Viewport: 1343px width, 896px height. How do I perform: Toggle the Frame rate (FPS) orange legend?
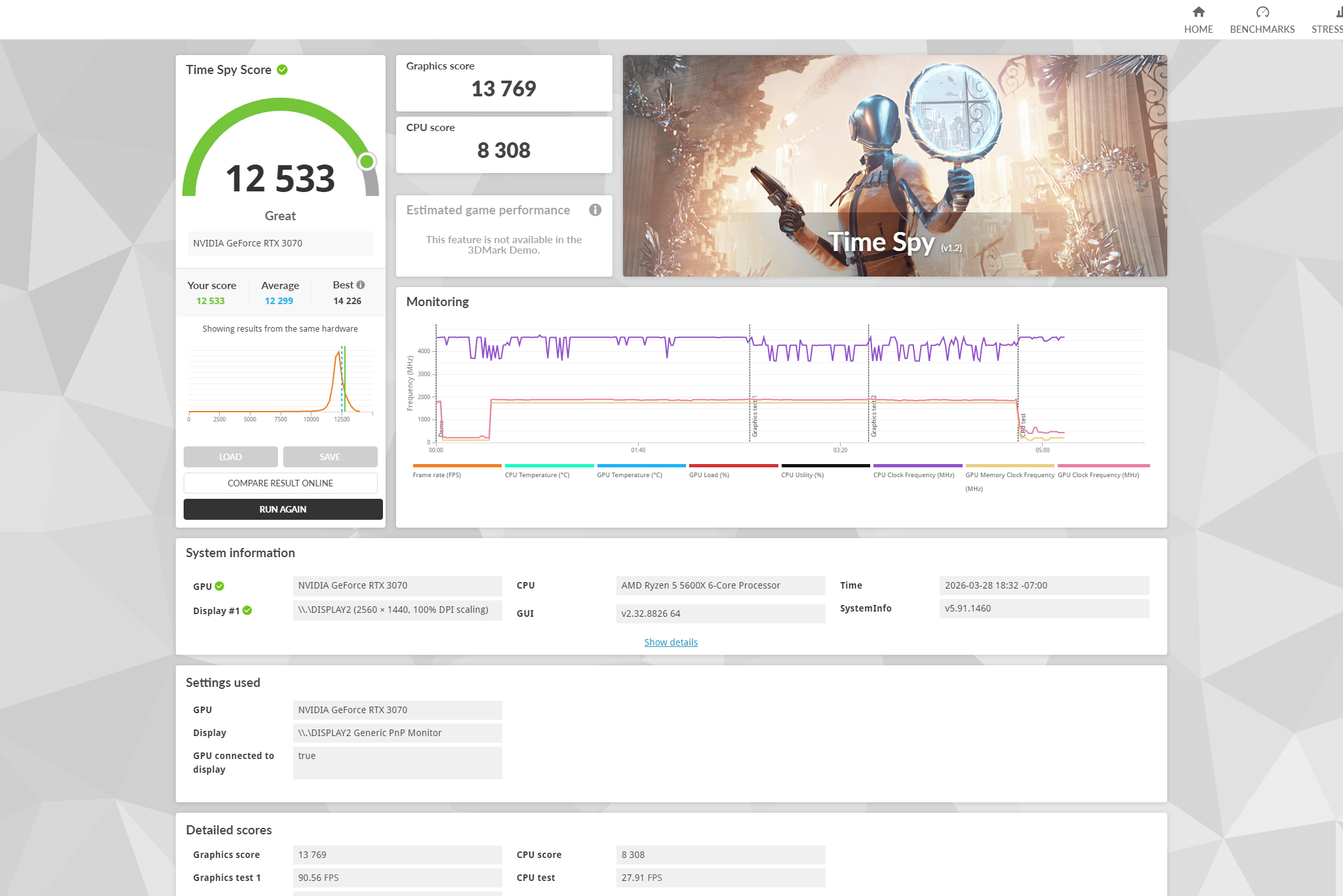point(457,465)
